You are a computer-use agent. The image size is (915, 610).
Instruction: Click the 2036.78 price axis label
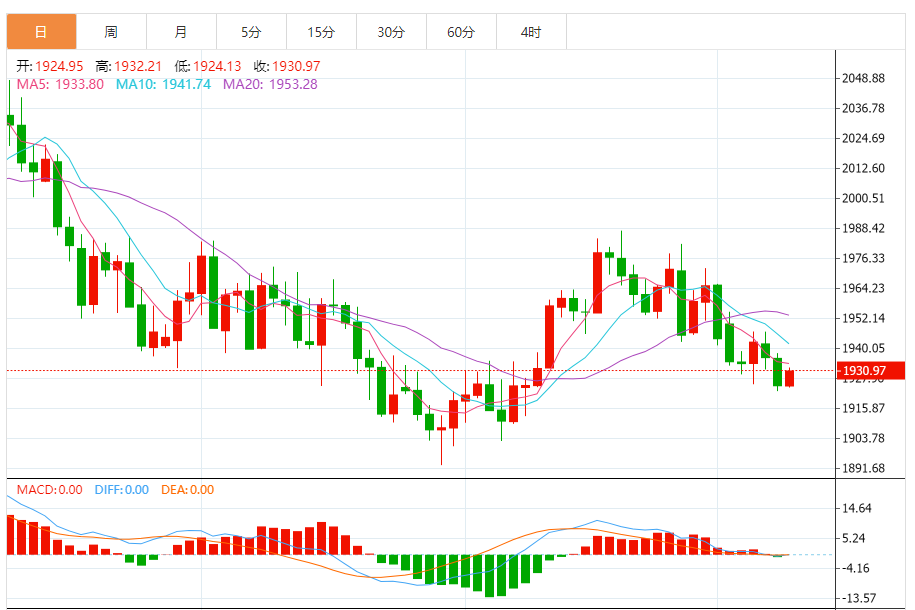coord(863,108)
